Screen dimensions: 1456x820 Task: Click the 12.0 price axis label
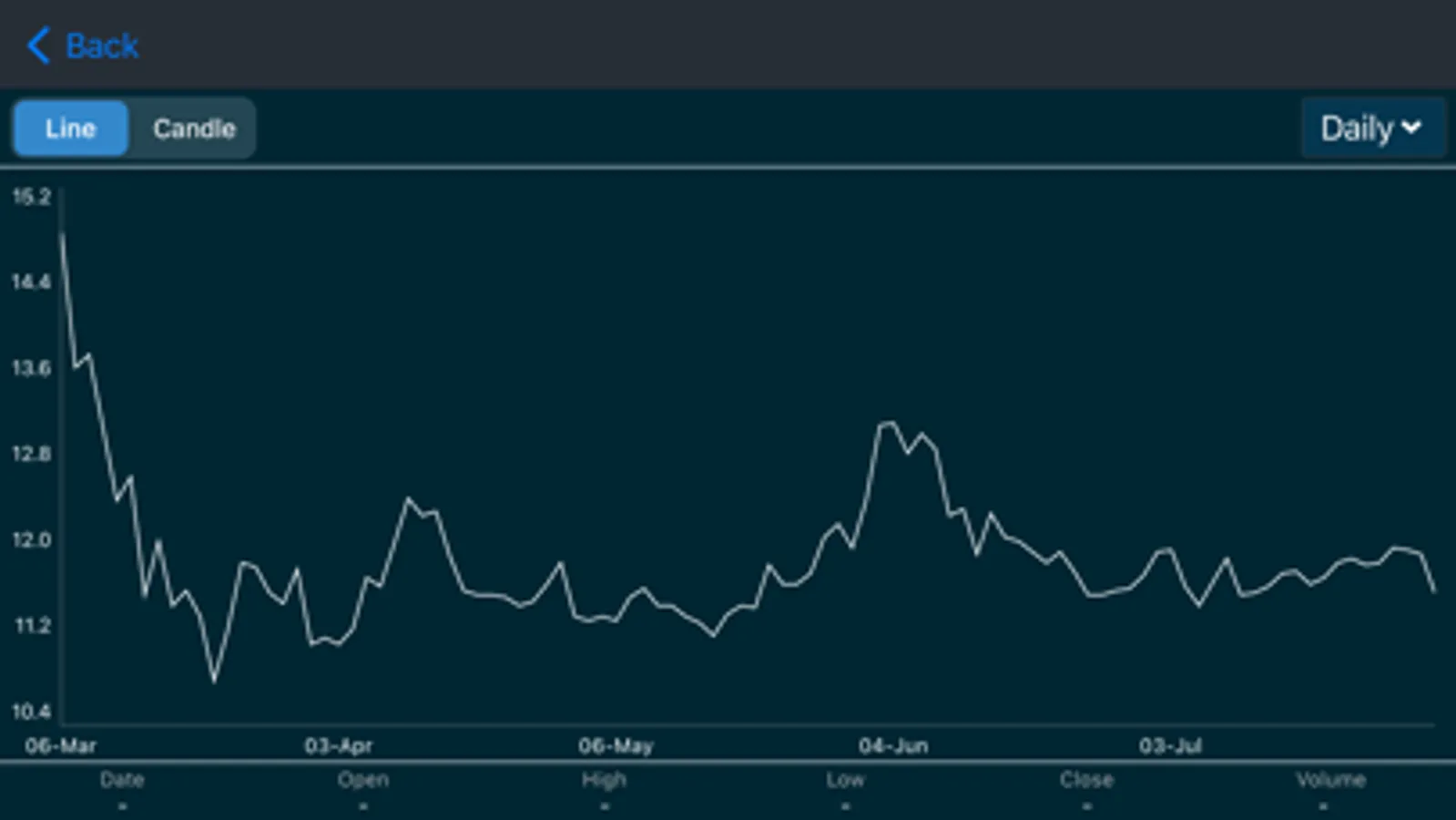[31, 539]
